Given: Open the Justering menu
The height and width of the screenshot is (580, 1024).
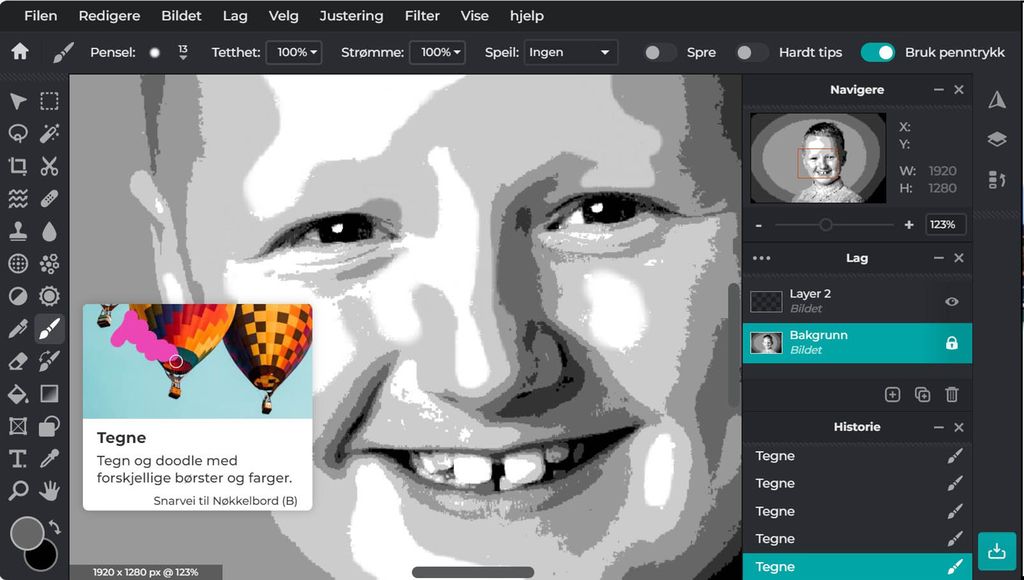Looking at the screenshot, I should click(x=351, y=16).
